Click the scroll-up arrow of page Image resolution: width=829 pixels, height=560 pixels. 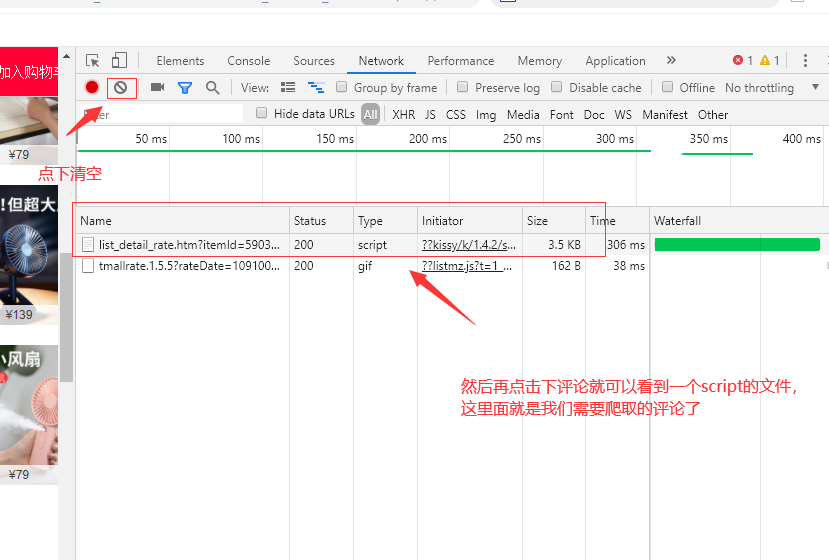coord(67,56)
